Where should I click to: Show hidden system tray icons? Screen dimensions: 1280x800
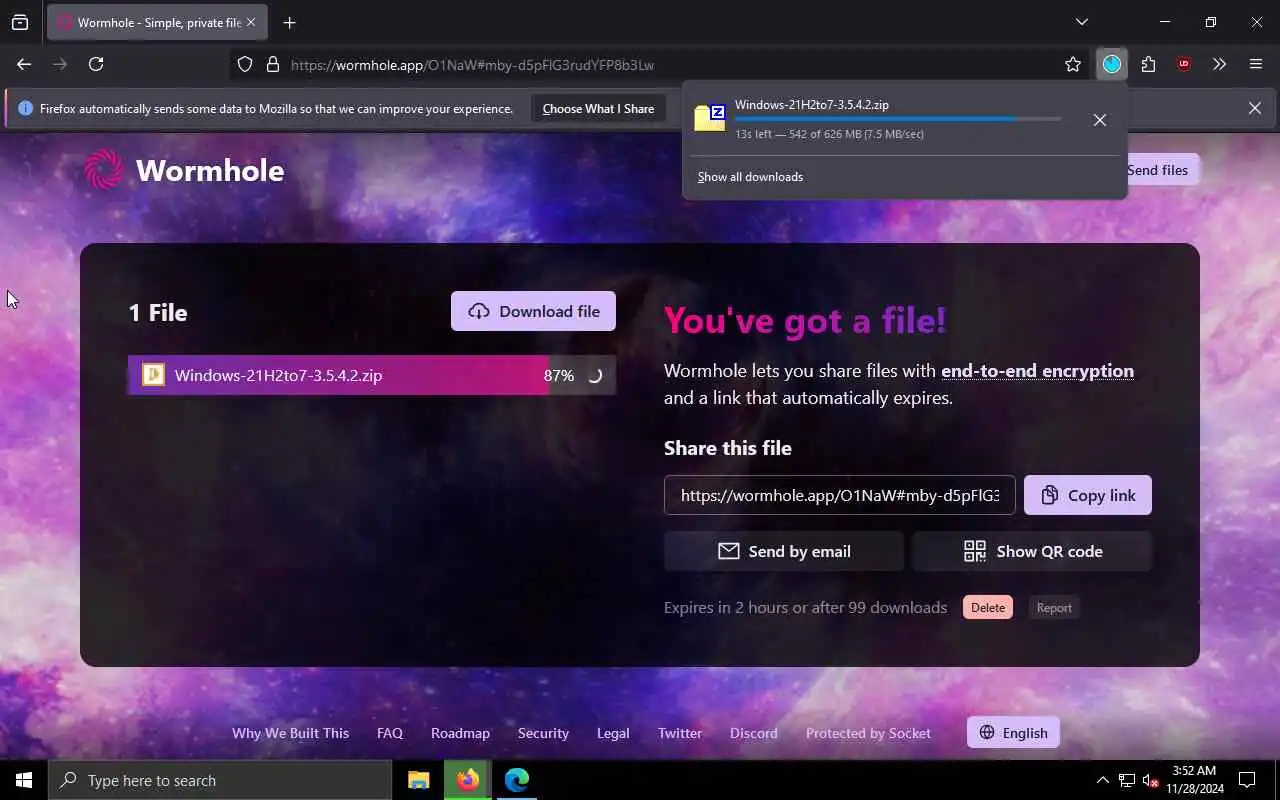(x=1102, y=780)
